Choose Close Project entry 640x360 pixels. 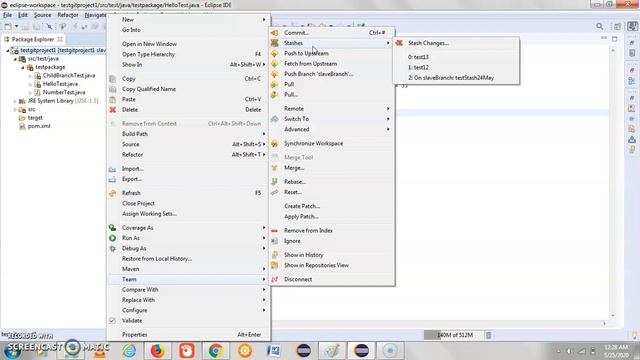(188, 203)
